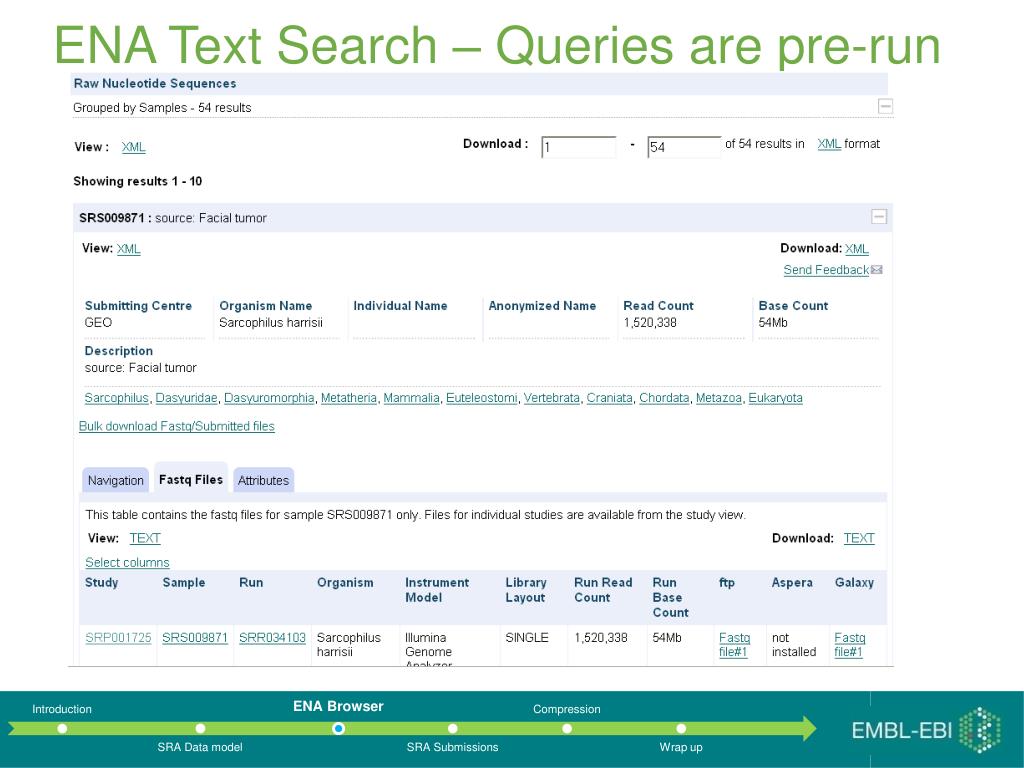Open the Dasyuromorphia taxonomy link
The height and width of the screenshot is (768, 1024).
tap(269, 398)
